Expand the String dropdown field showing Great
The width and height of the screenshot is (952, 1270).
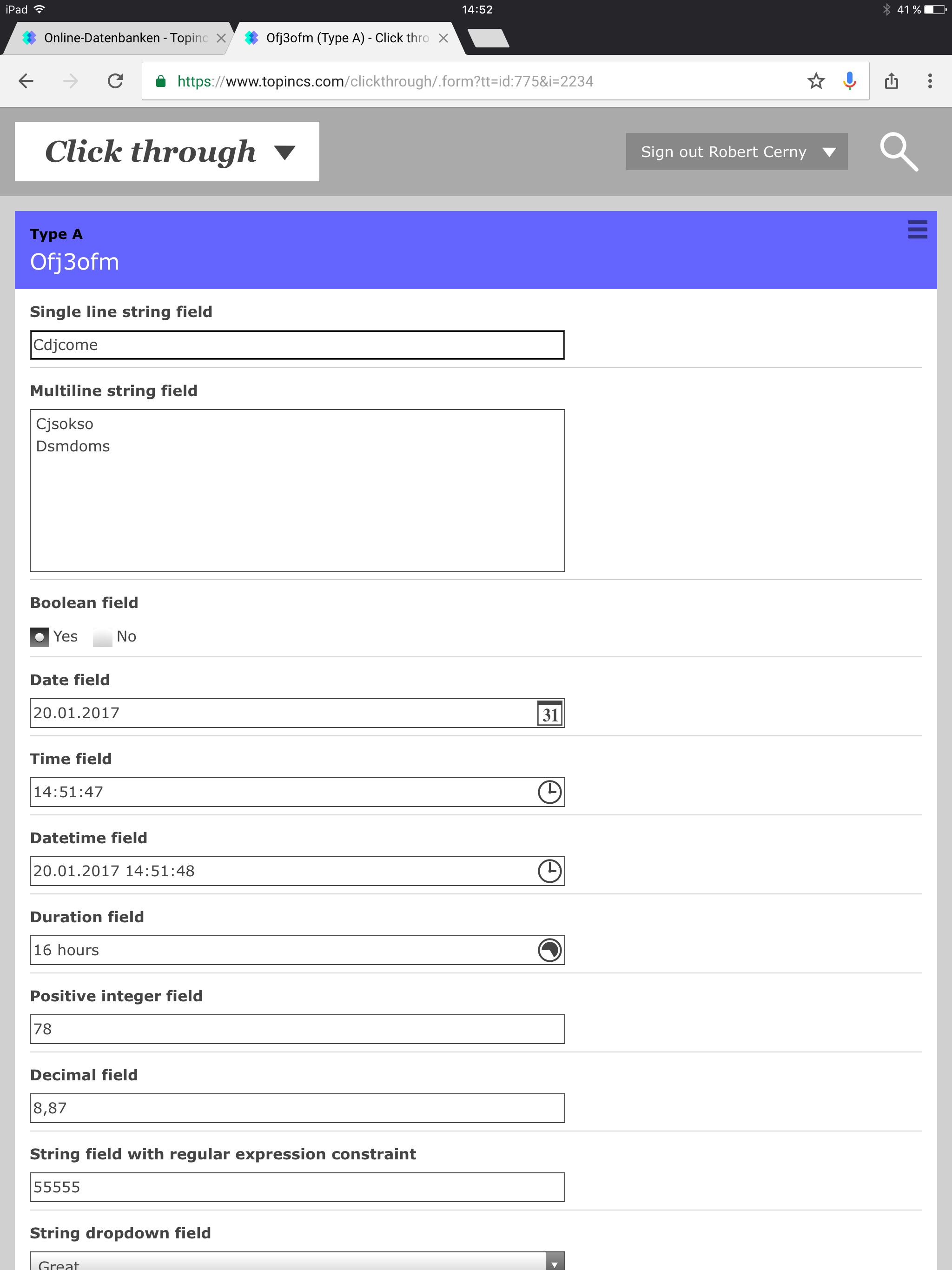(x=297, y=1262)
